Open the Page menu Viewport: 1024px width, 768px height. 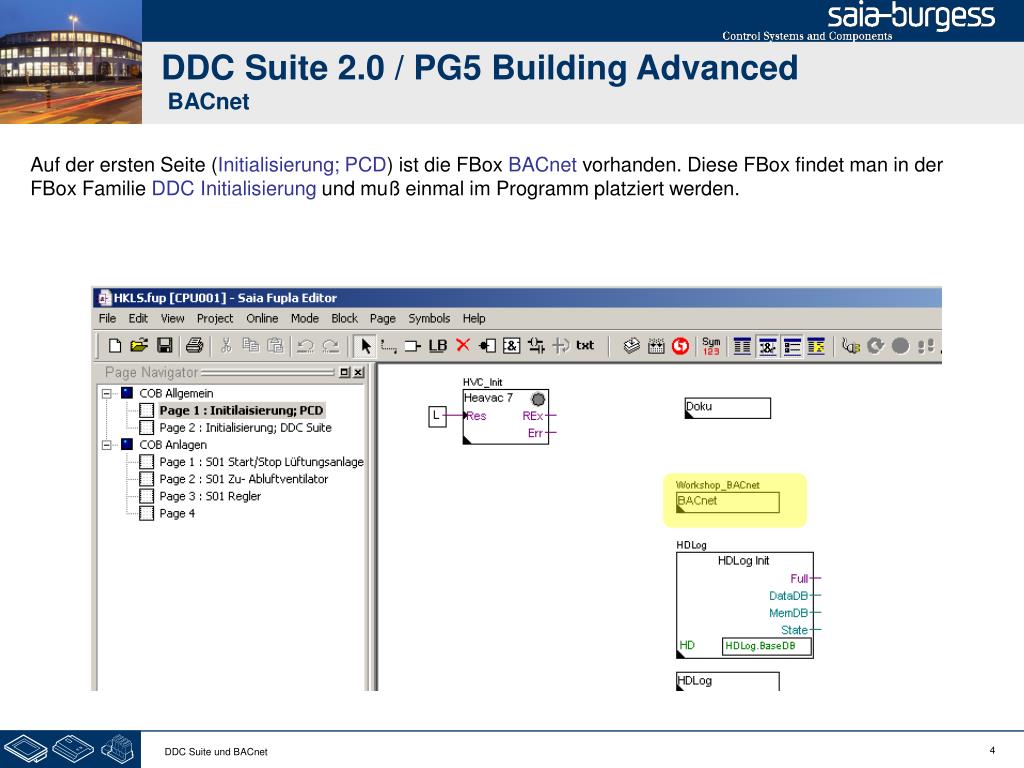coord(383,318)
